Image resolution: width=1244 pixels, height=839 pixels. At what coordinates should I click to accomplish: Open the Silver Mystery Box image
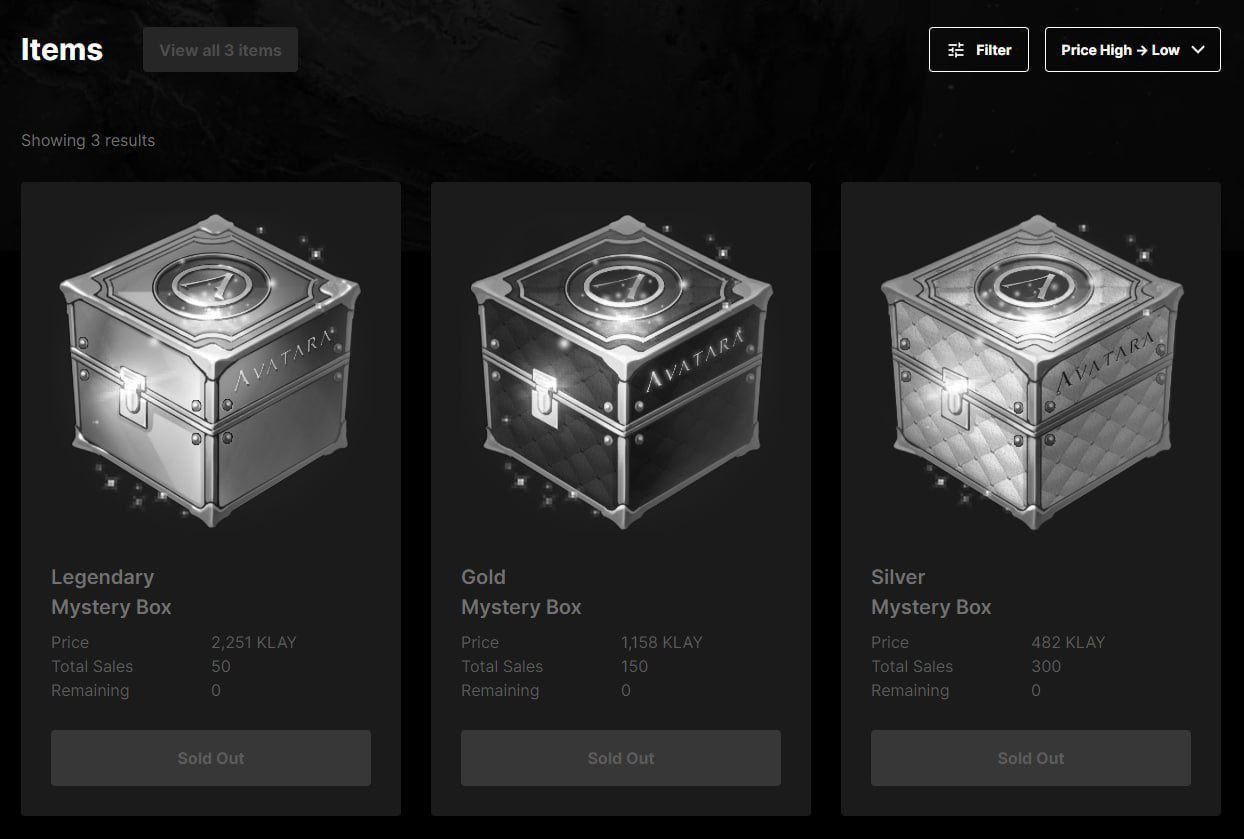[1031, 370]
